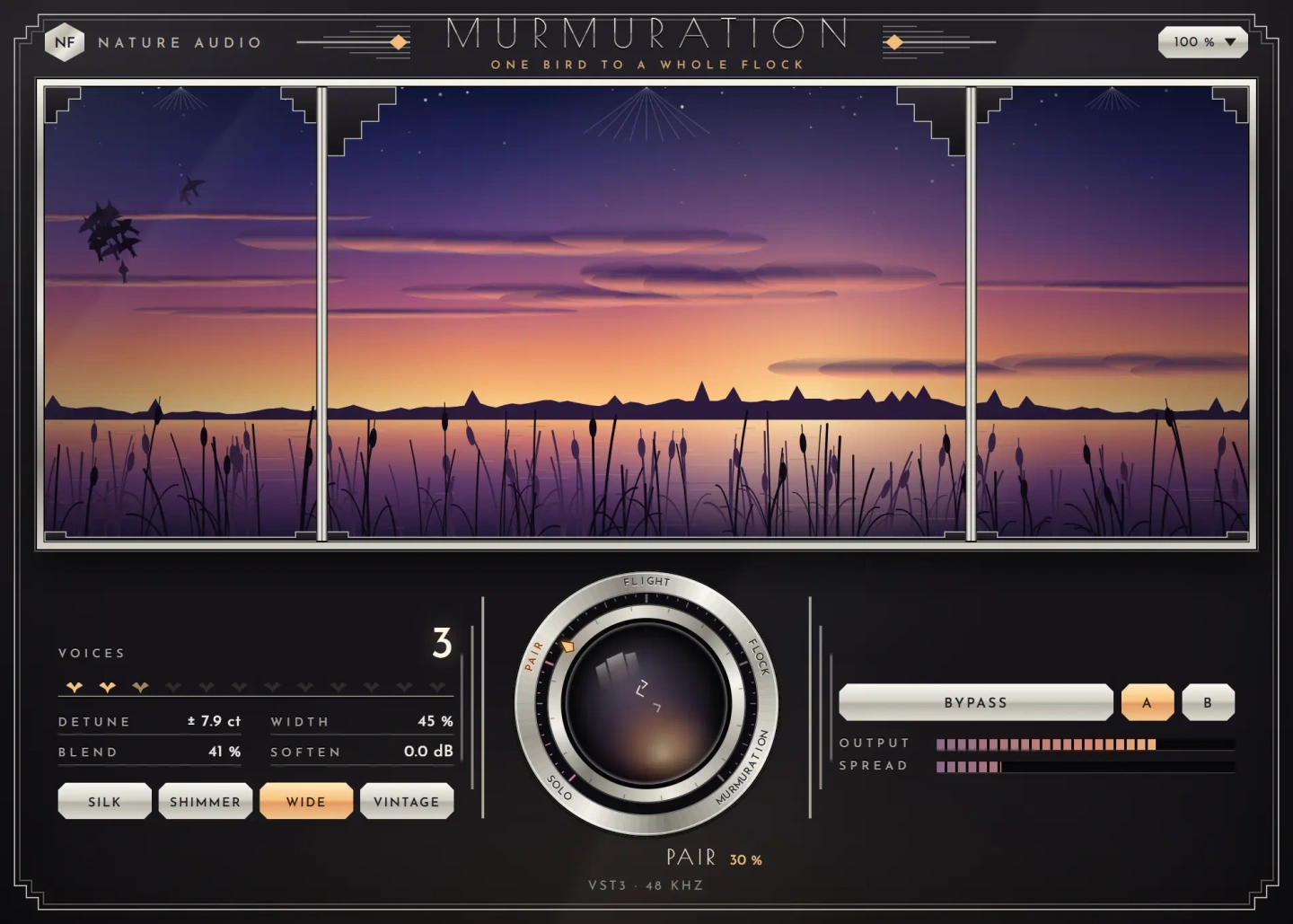Click the OUTPUT level meter
The width and height of the screenshot is (1293, 924).
point(1086,744)
